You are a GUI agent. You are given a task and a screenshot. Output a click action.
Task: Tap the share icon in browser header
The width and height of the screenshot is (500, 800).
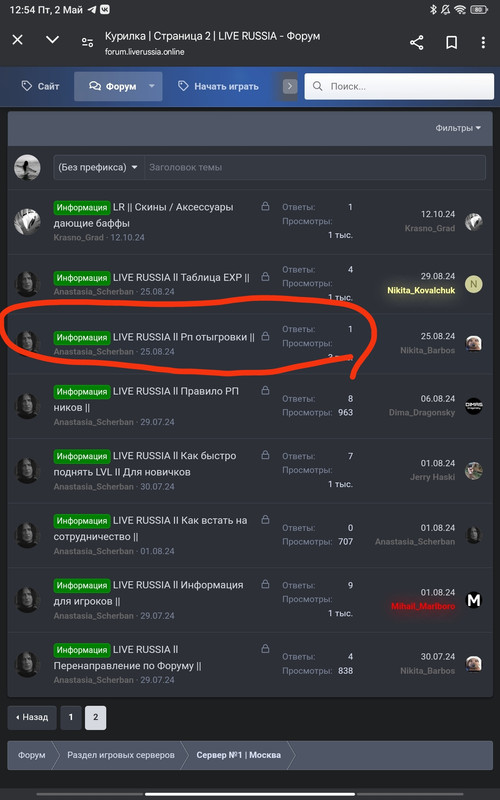pos(416,42)
